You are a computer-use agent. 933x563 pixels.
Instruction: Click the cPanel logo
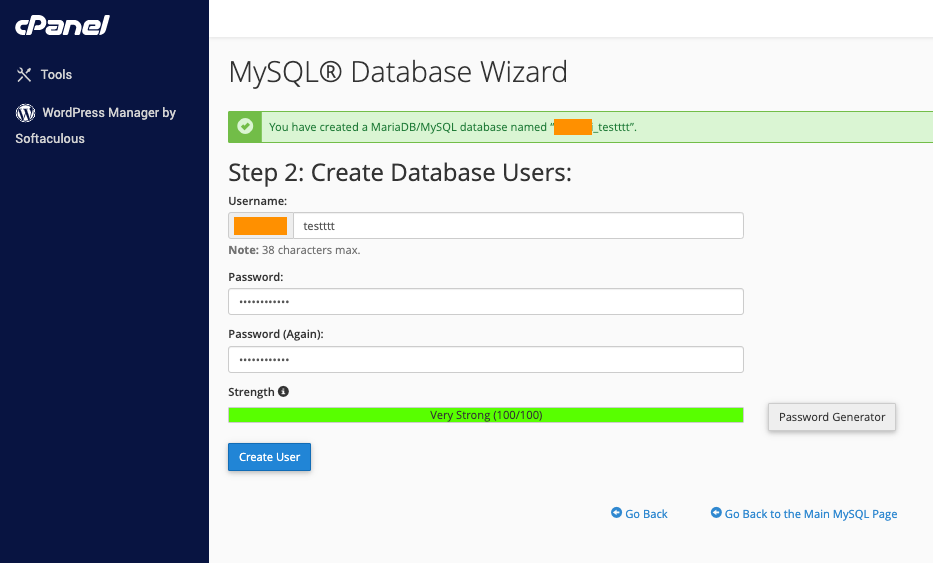[x=62, y=26]
